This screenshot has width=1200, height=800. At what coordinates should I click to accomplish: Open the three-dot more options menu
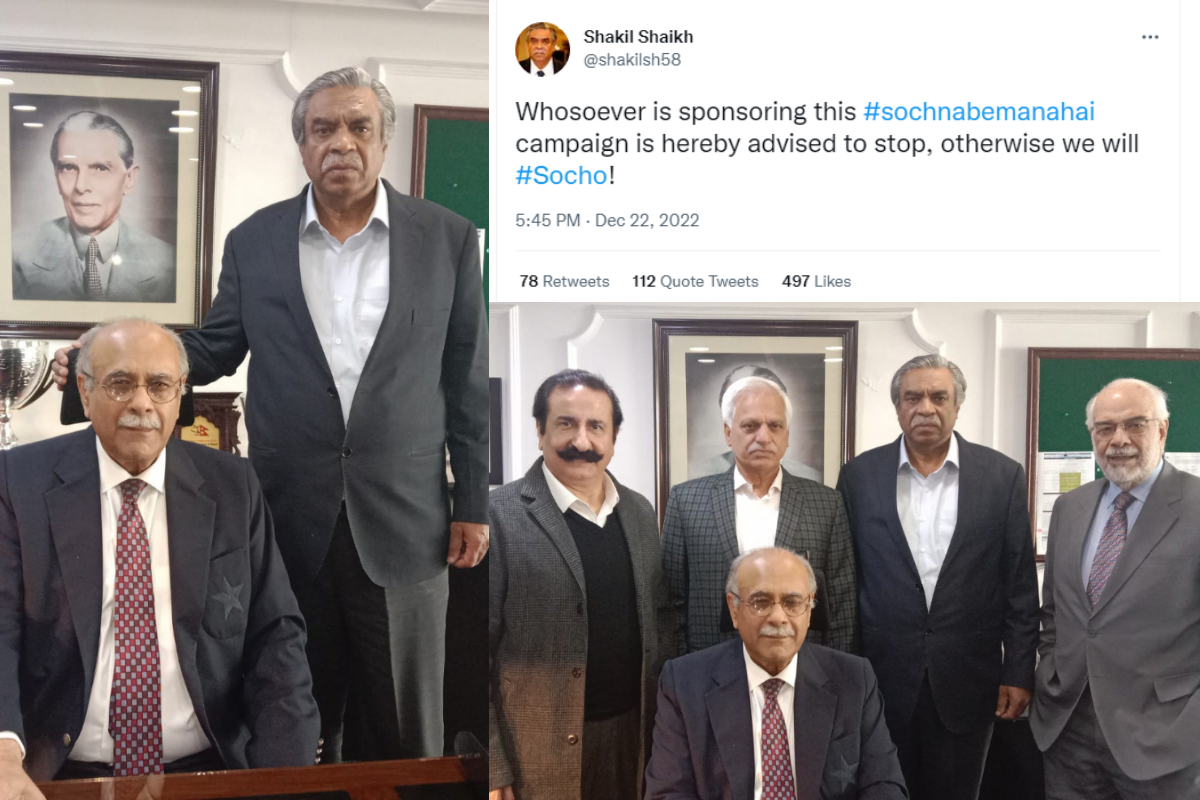[x=1150, y=37]
